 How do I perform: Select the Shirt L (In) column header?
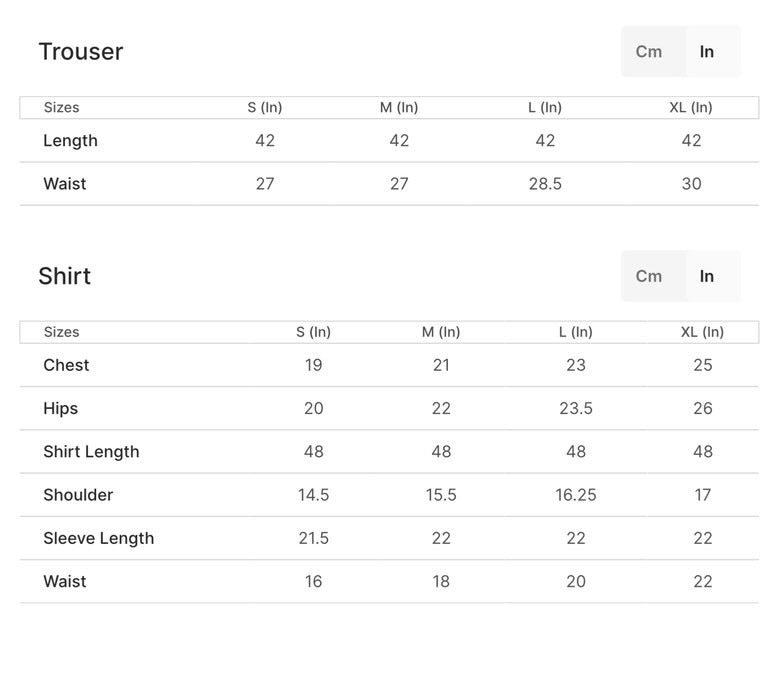point(576,332)
